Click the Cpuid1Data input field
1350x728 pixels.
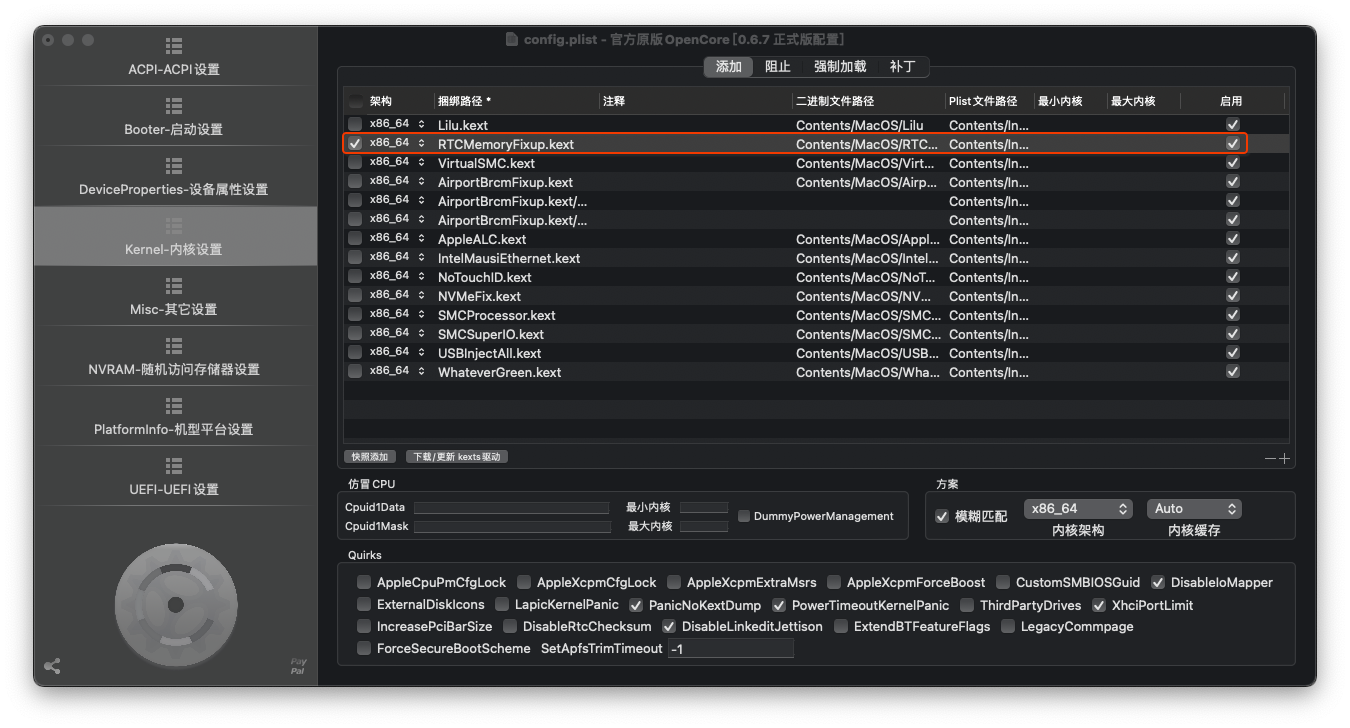tap(511, 508)
